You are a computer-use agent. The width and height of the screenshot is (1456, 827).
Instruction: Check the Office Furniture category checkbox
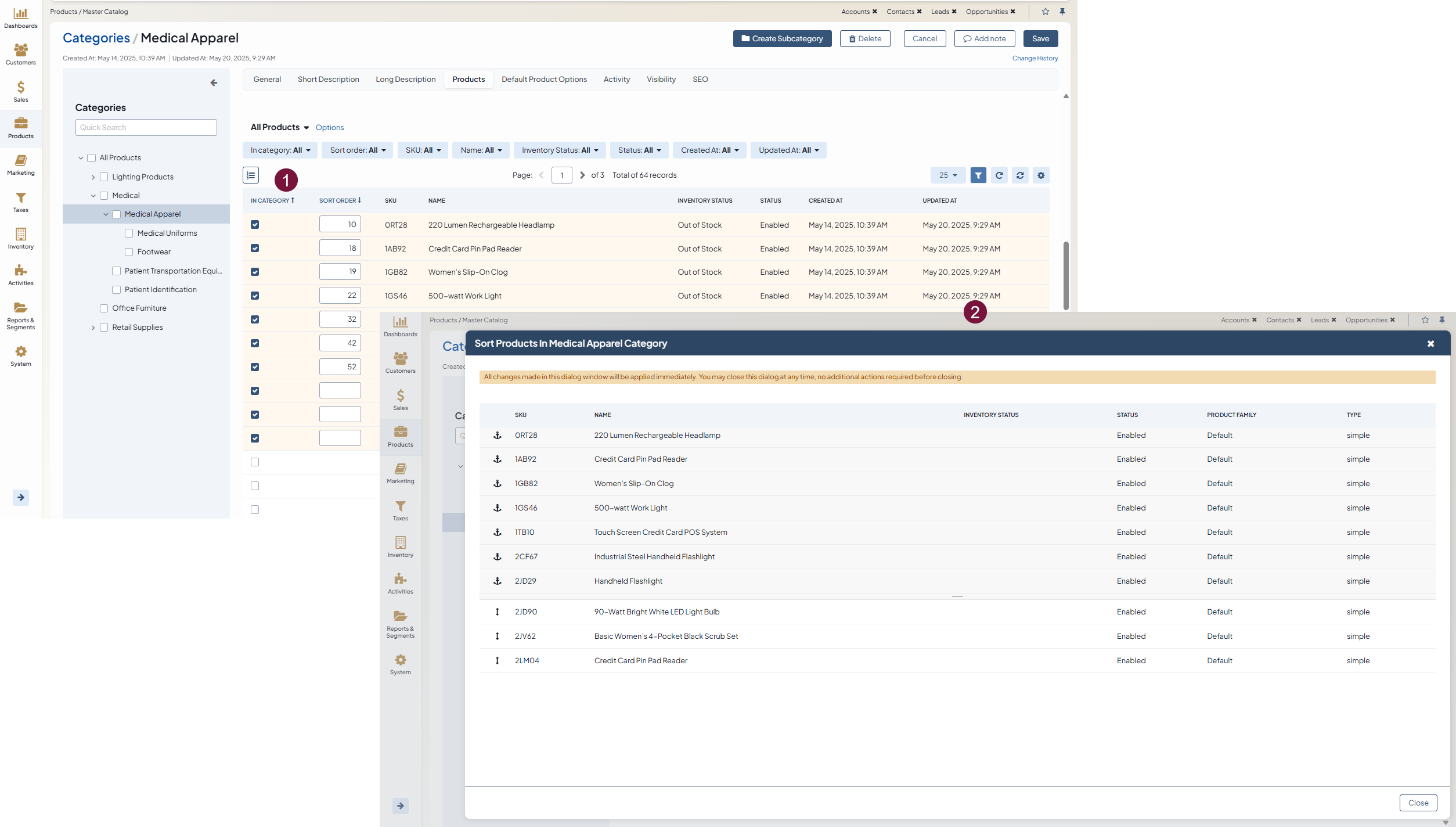[x=104, y=308]
